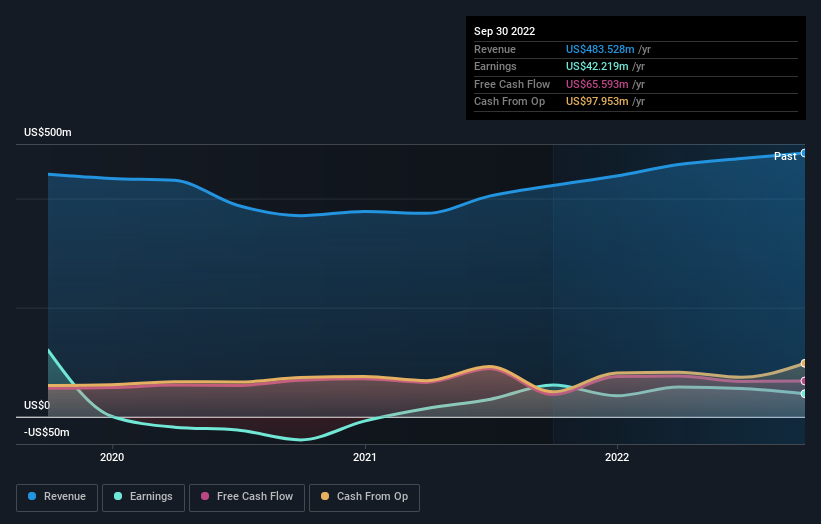The height and width of the screenshot is (524, 821).
Task: Click the orange Cash From Op endpoint marker
Action: point(804,363)
